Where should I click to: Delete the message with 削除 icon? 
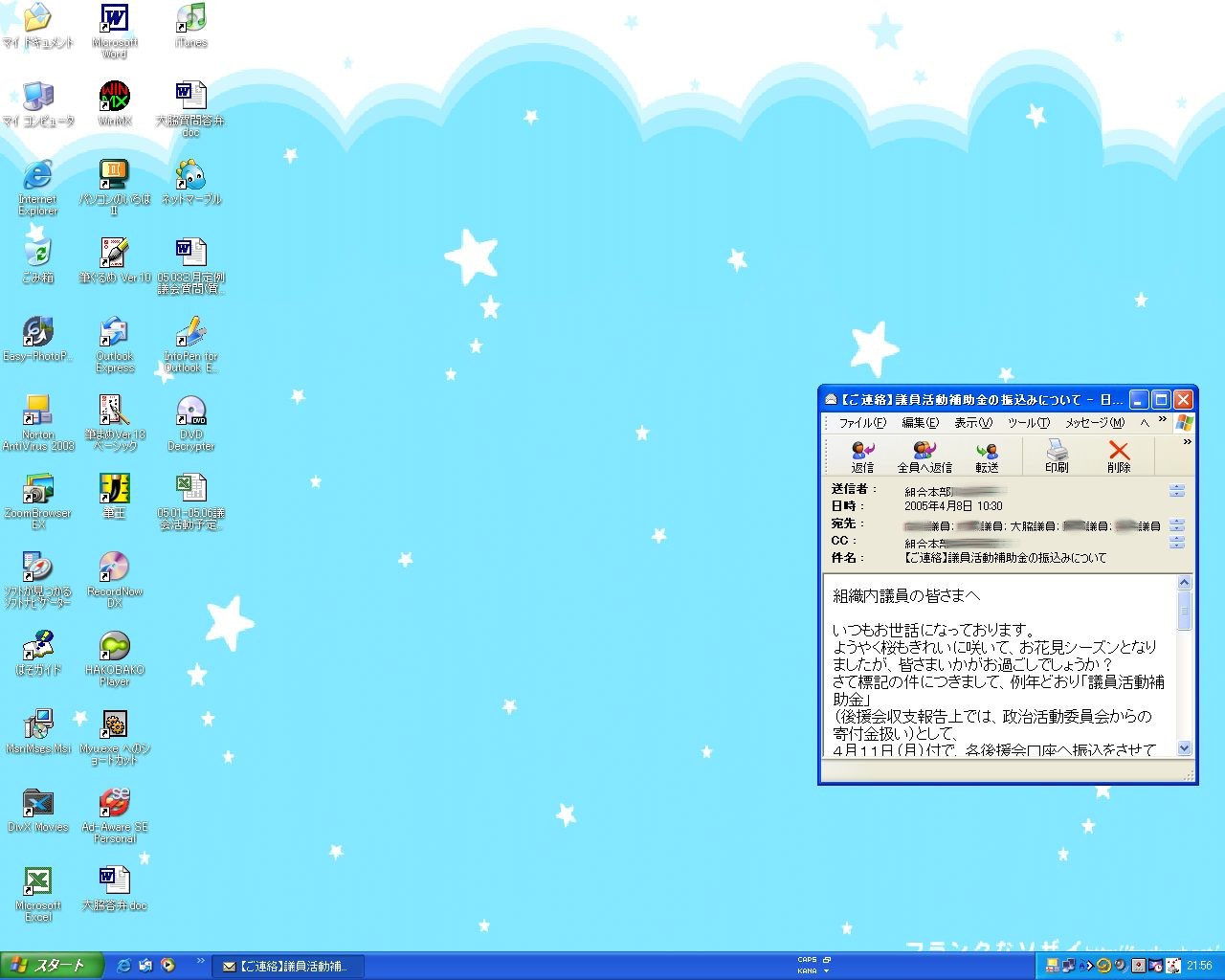[x=1118, y=456]
